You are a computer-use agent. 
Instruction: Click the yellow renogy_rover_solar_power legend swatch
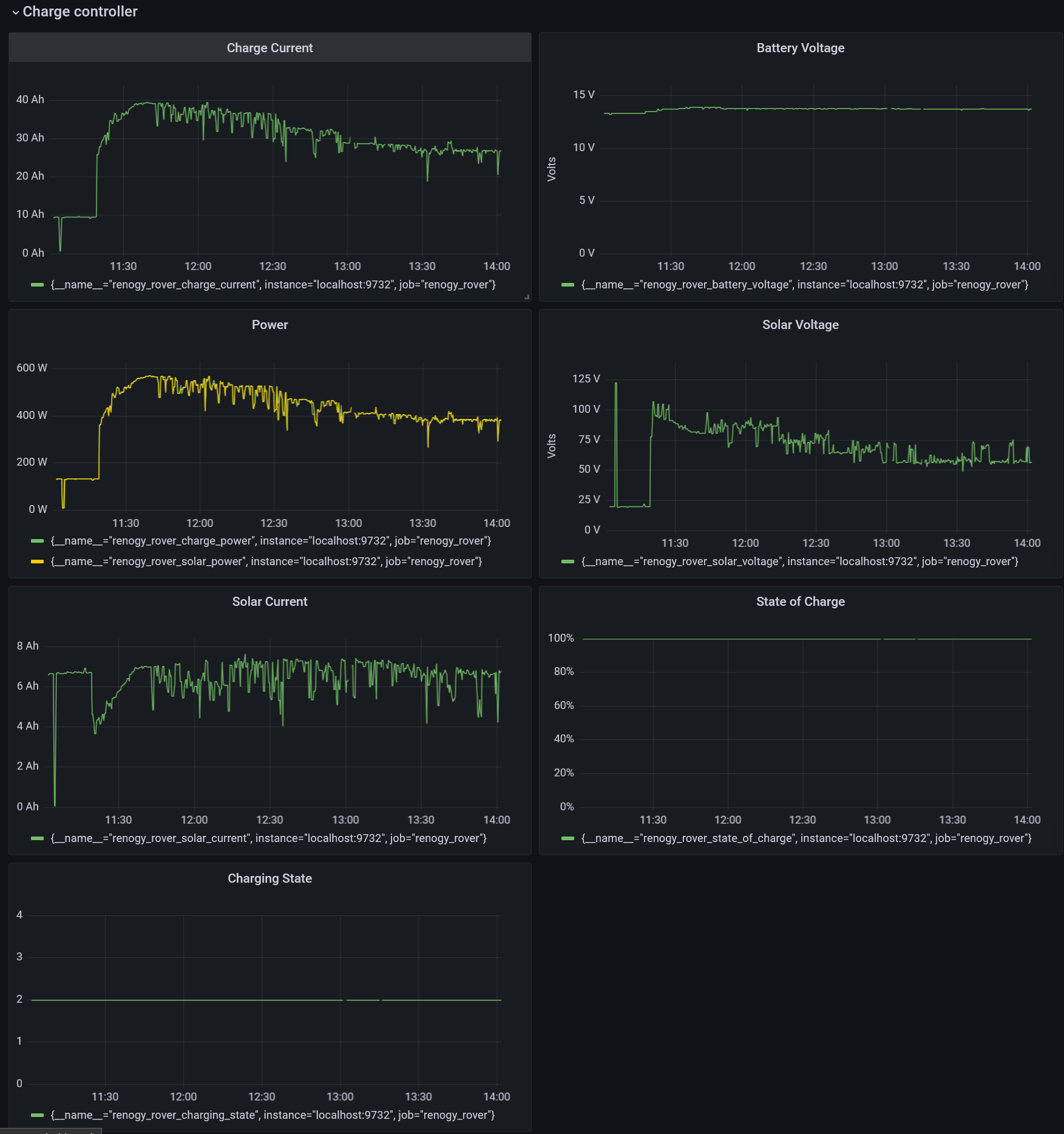coord(38,562)
